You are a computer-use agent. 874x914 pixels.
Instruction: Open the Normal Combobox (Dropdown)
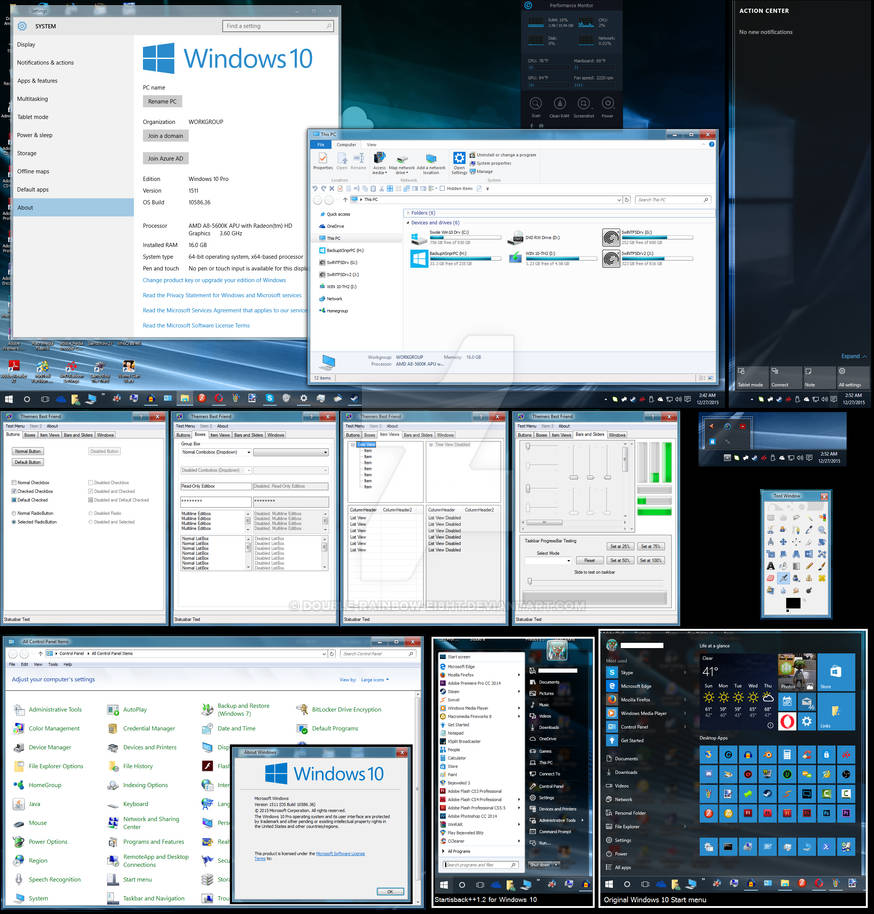(x=216, y=452)
